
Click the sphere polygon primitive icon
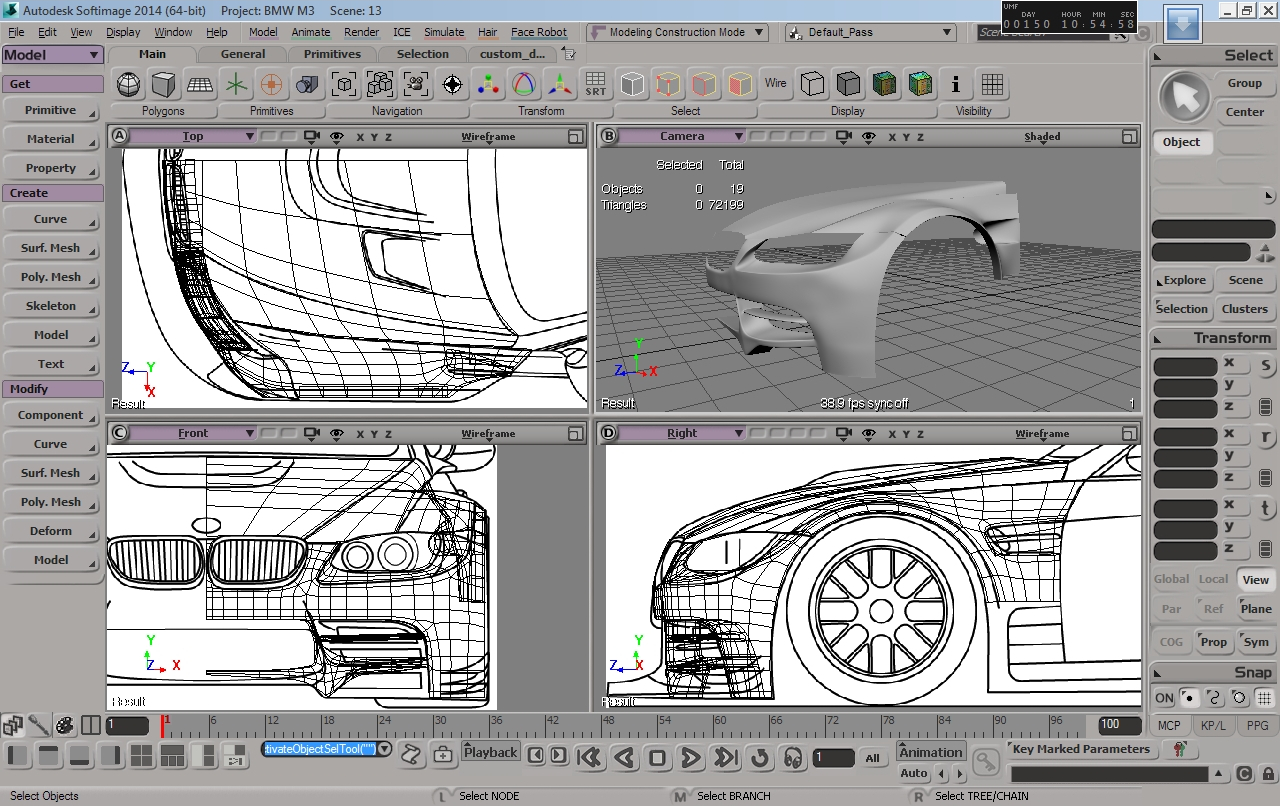[x=128, y=84]
